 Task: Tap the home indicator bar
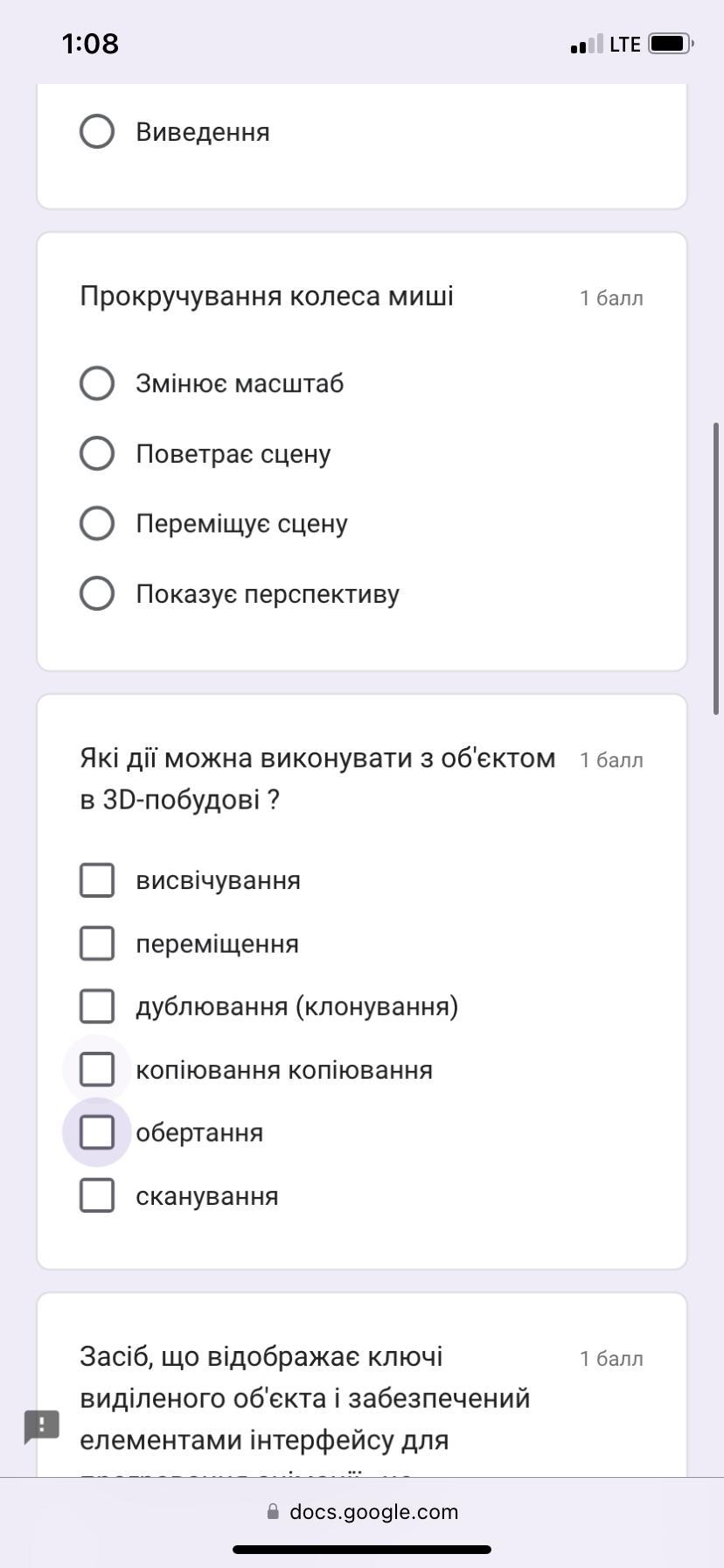[362, 1549]
